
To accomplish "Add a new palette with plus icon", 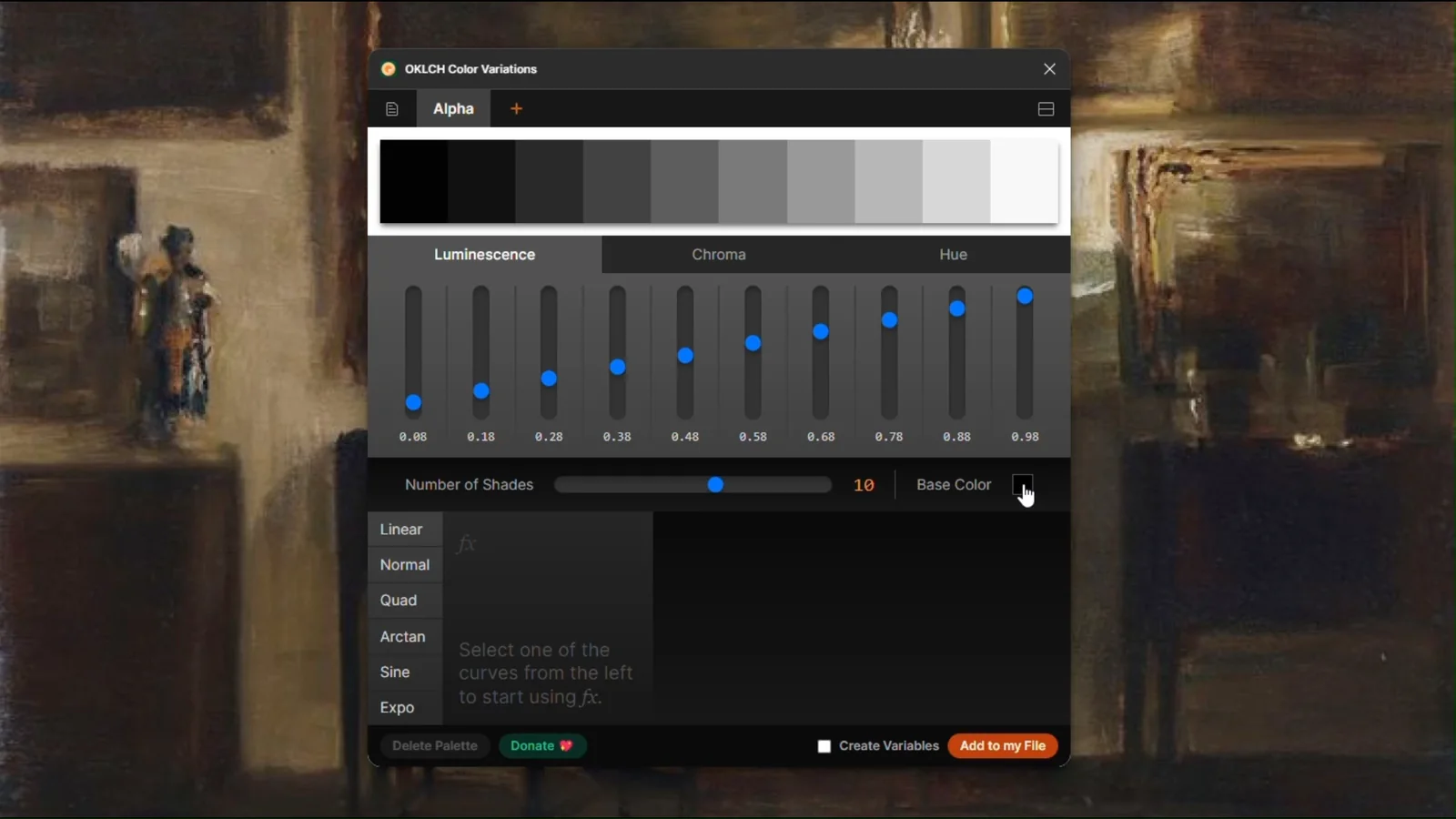I will tap(516, 108).
